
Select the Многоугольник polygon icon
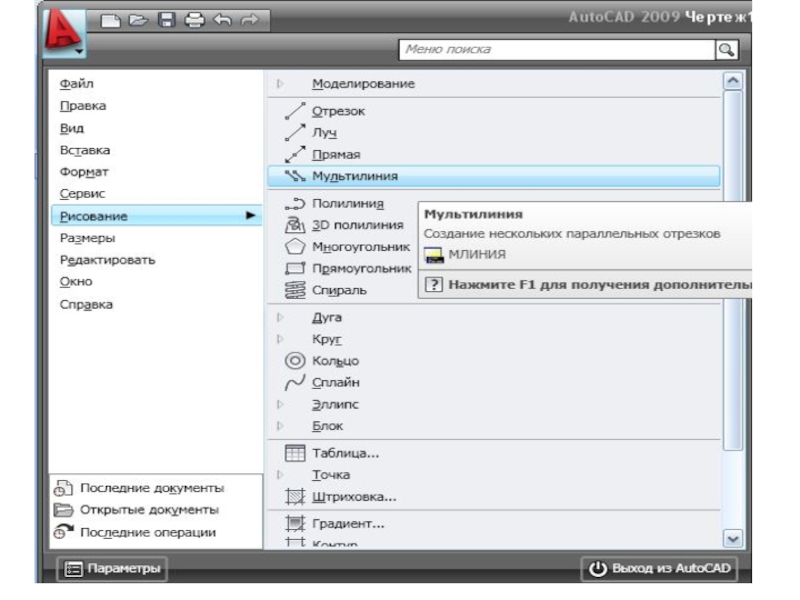point(295,247)
